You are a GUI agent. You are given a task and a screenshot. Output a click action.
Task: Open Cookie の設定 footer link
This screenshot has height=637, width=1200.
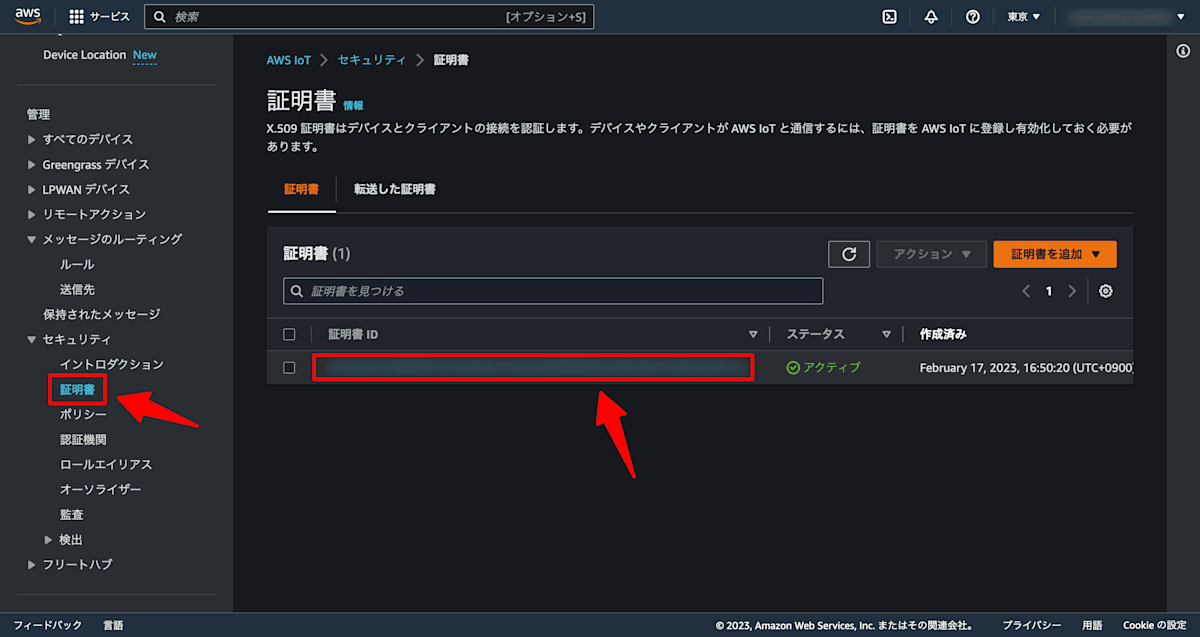click(x=1154, y=625)
